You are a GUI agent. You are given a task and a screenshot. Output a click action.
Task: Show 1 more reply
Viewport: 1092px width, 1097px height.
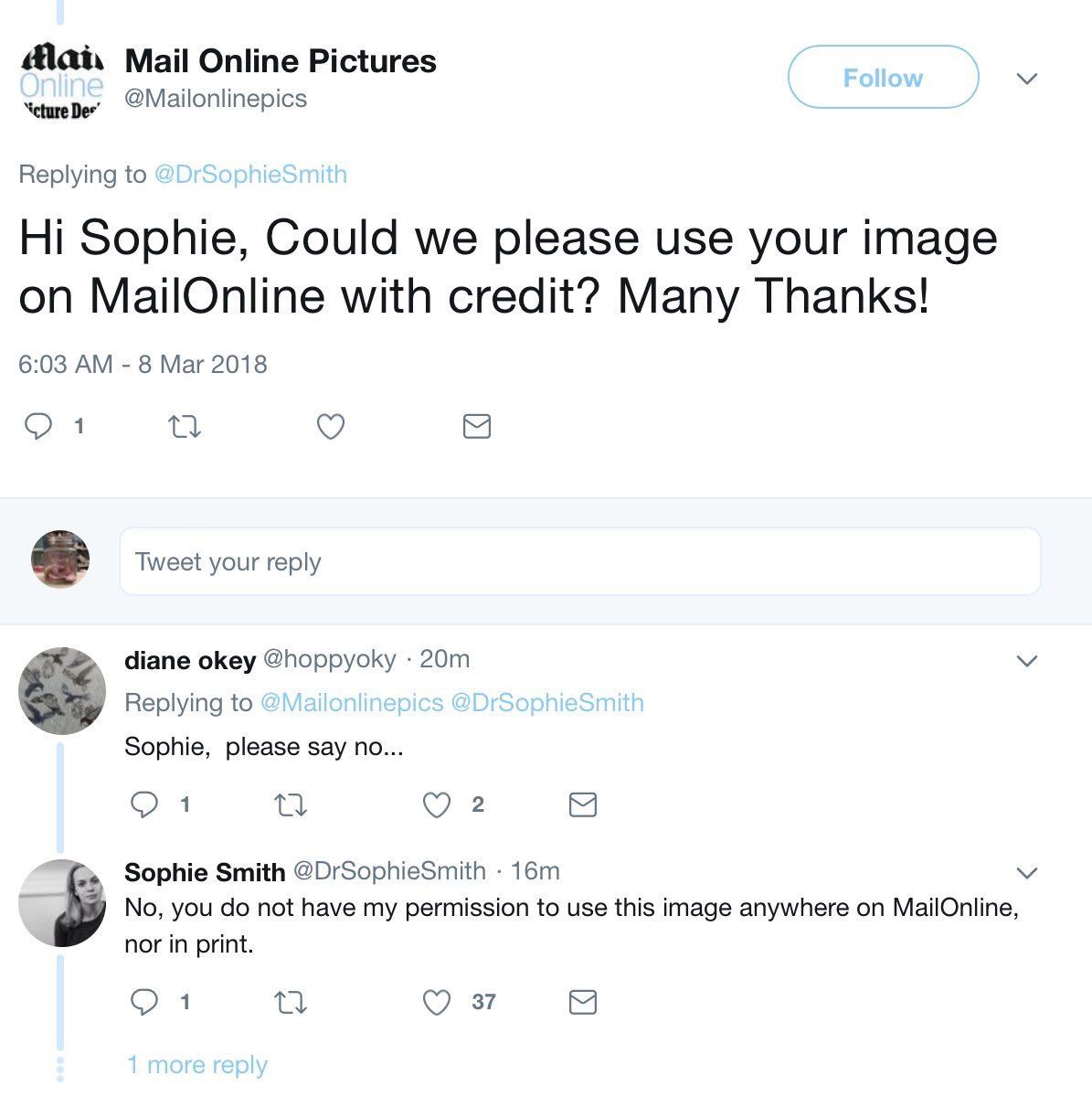(198, 1064)
